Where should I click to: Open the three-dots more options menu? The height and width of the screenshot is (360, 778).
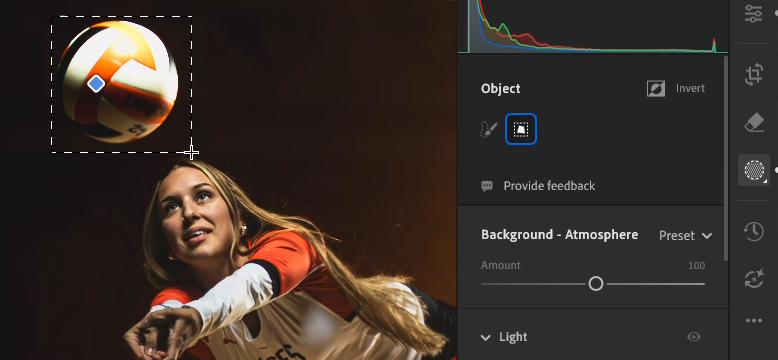tap(754, 321)
